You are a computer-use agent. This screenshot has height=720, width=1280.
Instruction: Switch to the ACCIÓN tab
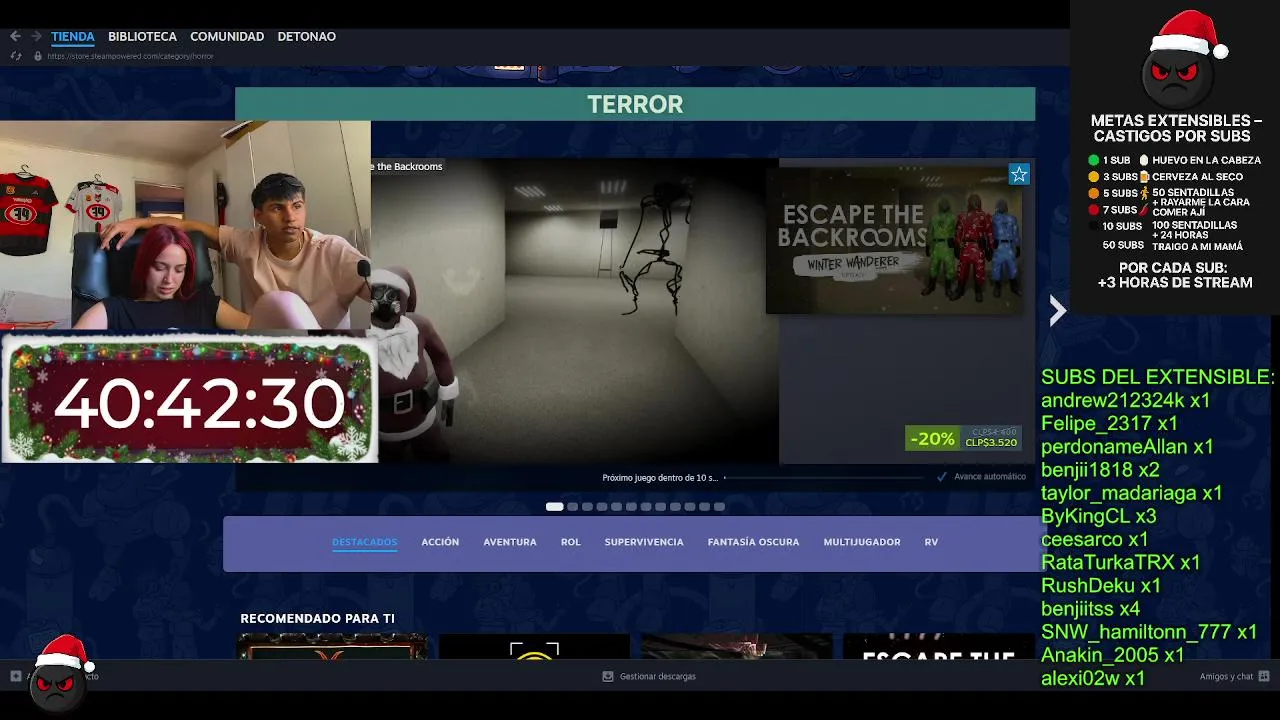[x=440, y=542]
